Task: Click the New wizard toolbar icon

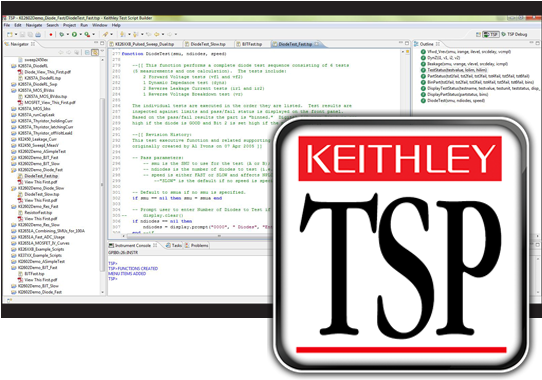Action: [10, 34]
